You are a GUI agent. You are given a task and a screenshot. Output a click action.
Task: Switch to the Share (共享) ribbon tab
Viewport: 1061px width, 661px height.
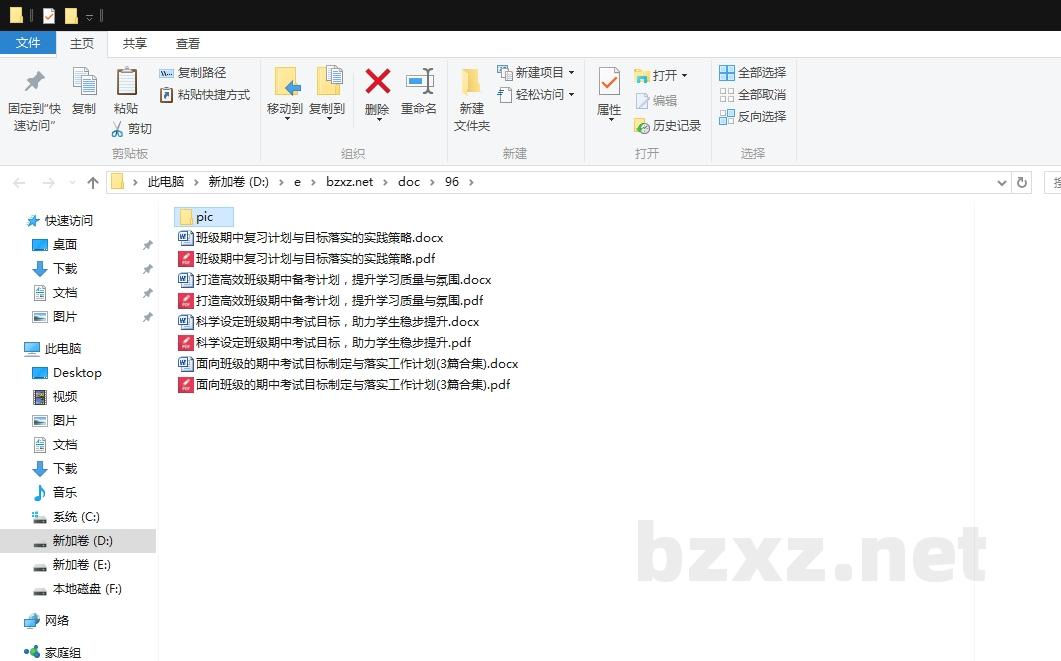click(135, 44)
